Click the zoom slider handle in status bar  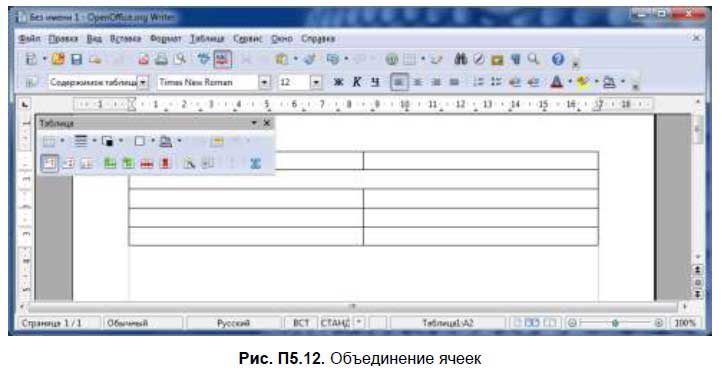click(615, 323)
